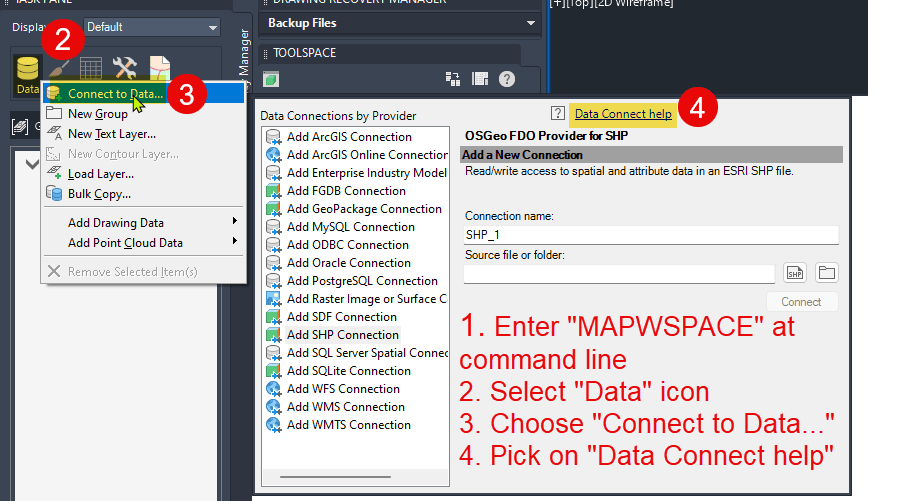
Task: Open the Data Connect help link
Action: click(623, 113)
